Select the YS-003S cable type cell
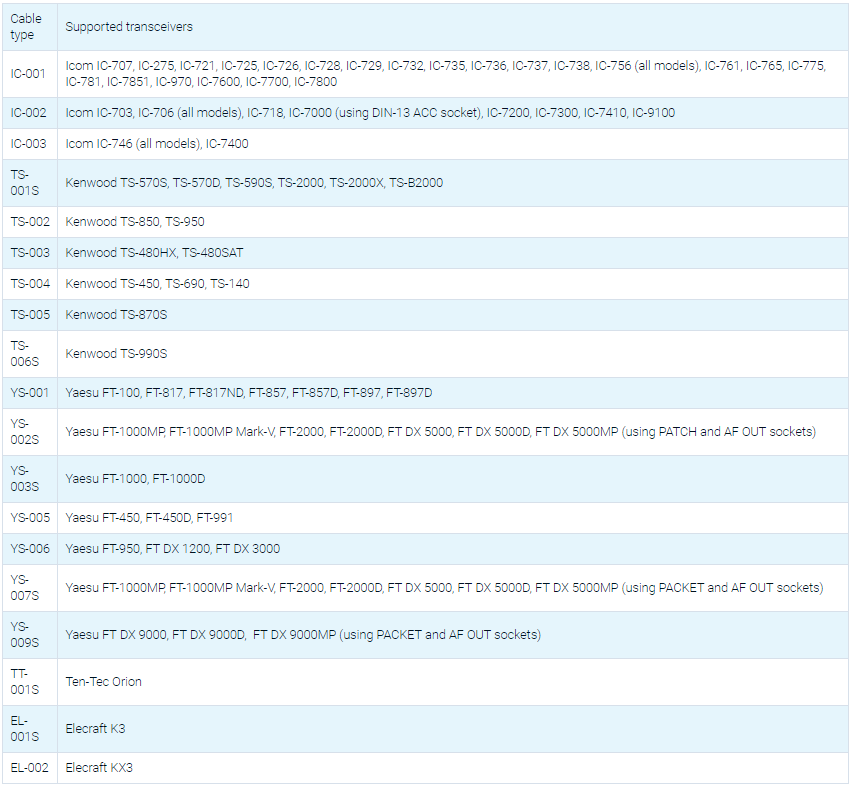The width and height of the screenshot is (849, 791). (x=30, y=479)
